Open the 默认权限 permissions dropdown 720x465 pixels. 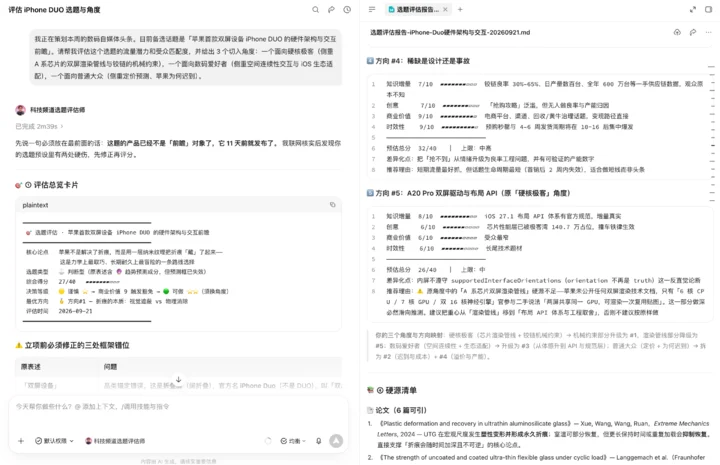pos(54,441)
